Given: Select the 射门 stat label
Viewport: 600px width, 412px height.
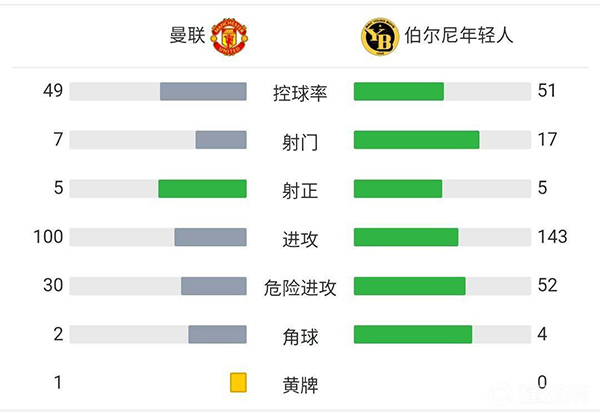Looking at the screenshot, I should pyautogui.click(x=300, y=141).
